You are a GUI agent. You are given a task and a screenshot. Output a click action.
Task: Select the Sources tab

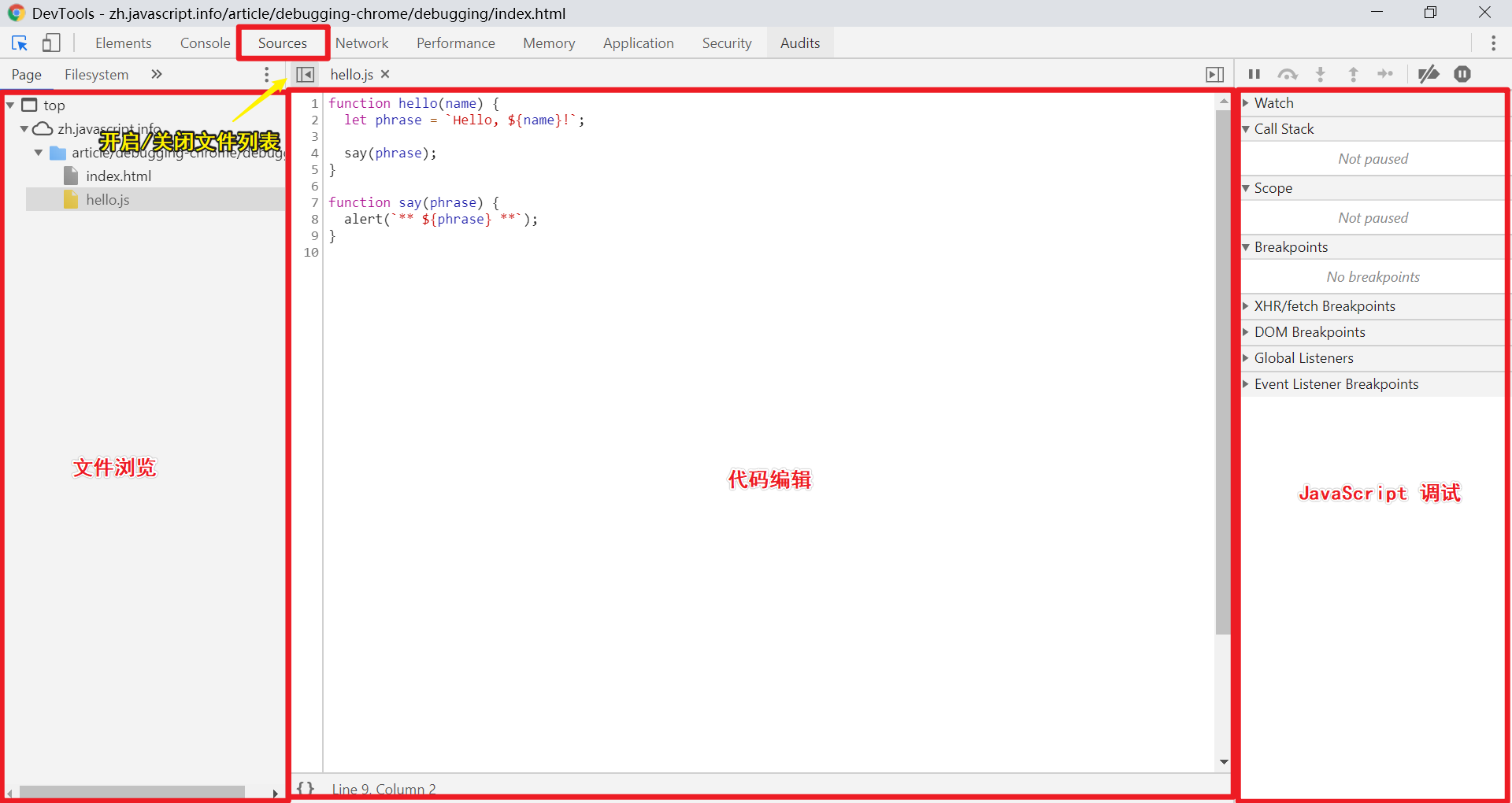pyautogui.click(x=283, y=43)
